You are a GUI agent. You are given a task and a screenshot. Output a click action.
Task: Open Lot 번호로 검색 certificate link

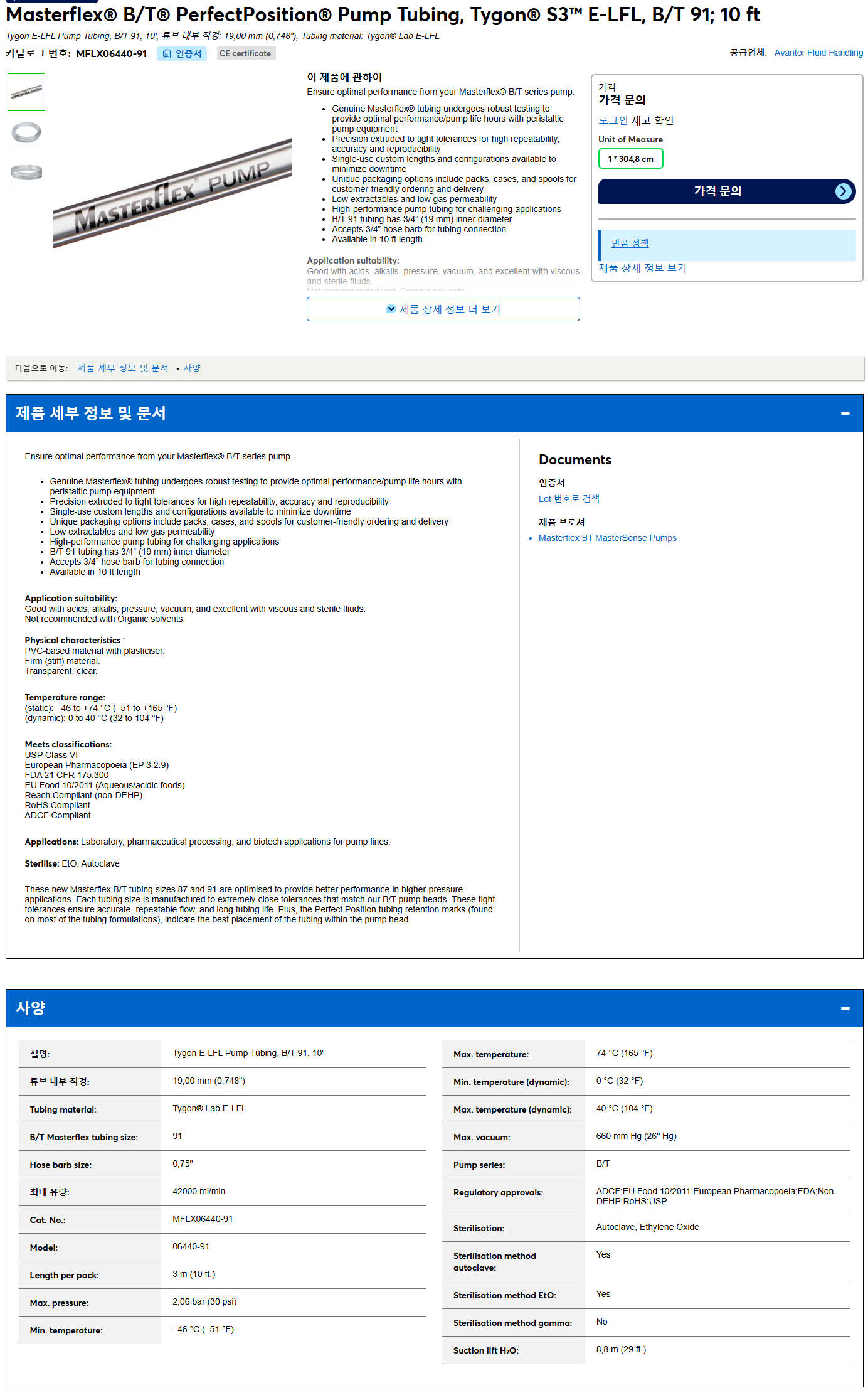point(569,499)
